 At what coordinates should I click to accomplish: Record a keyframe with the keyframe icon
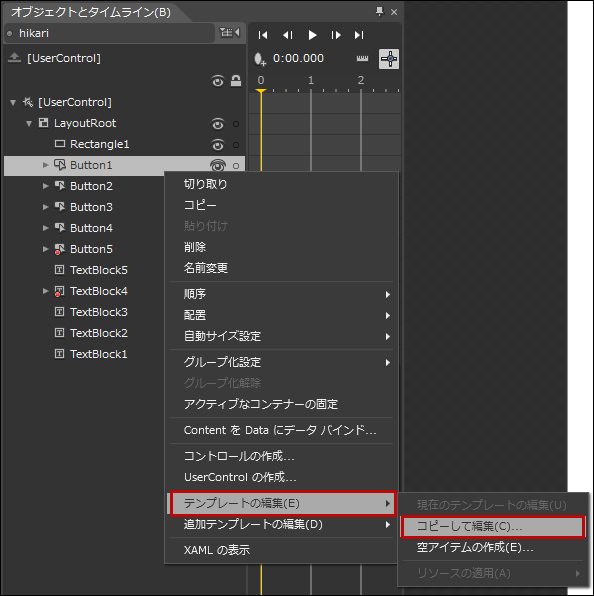click(260, 59)
